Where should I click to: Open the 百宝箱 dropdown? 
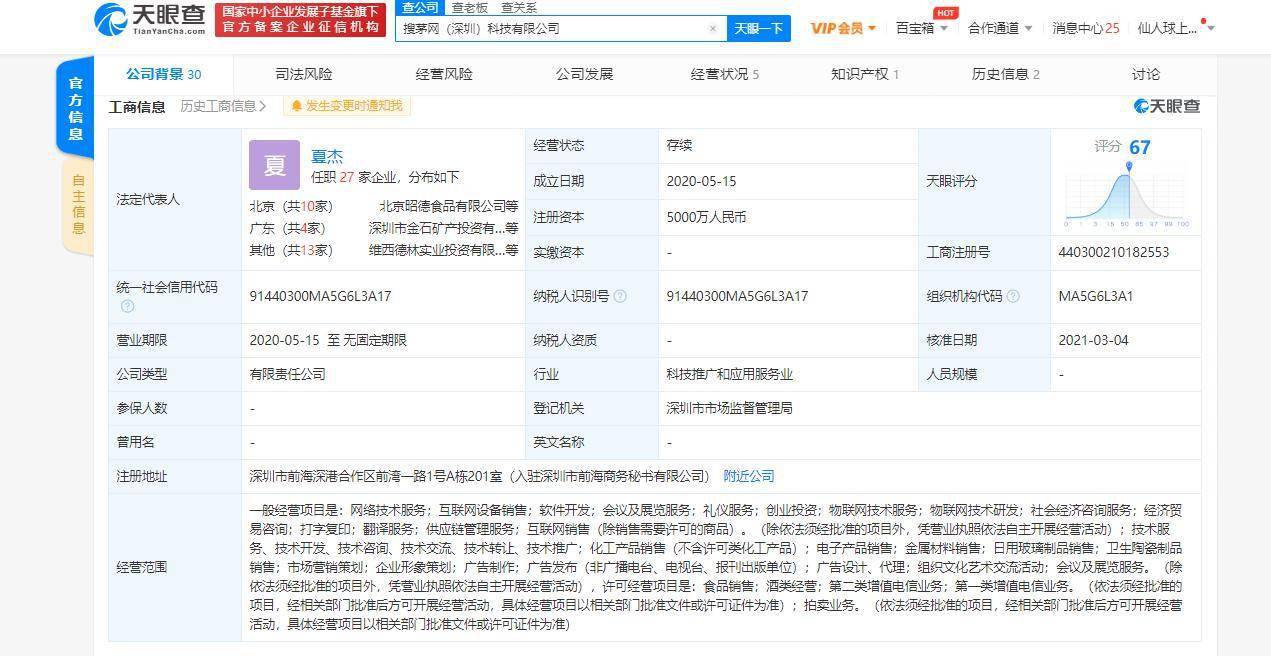click(x=921, y=28)
